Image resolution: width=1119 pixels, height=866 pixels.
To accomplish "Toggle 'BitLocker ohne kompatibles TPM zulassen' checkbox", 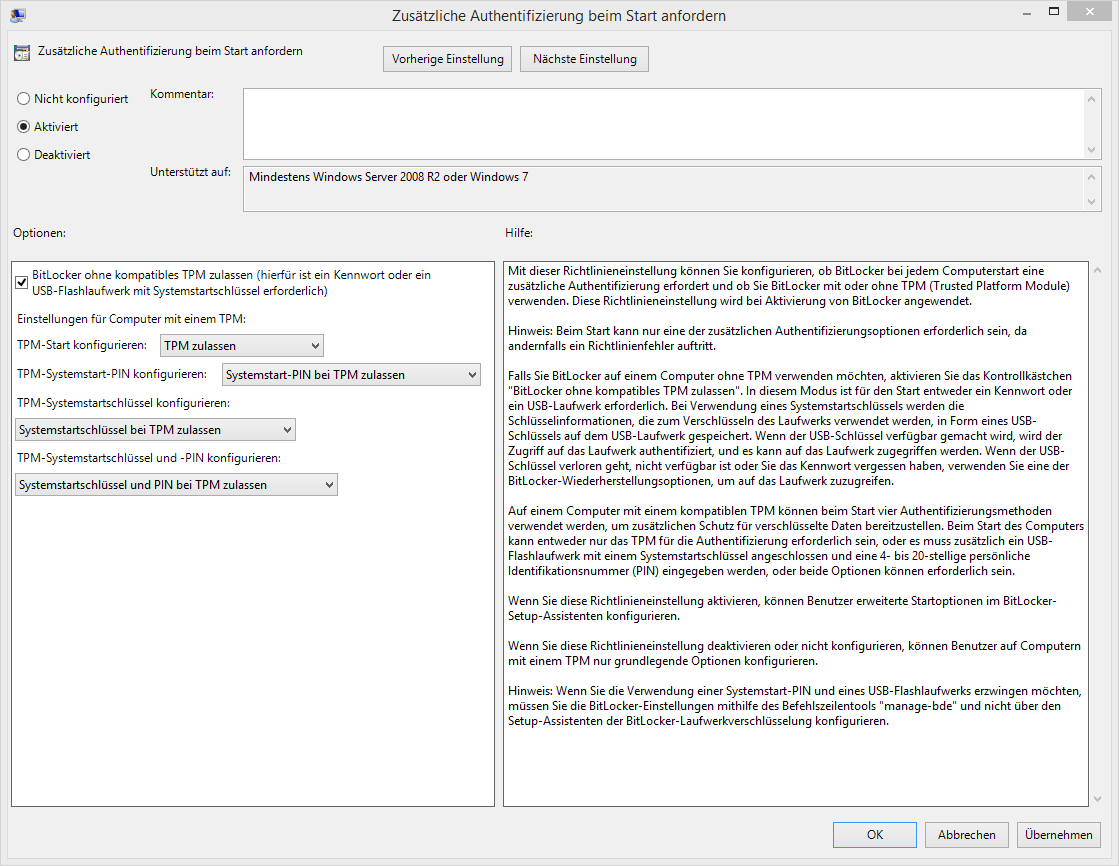I will (22, 283).
